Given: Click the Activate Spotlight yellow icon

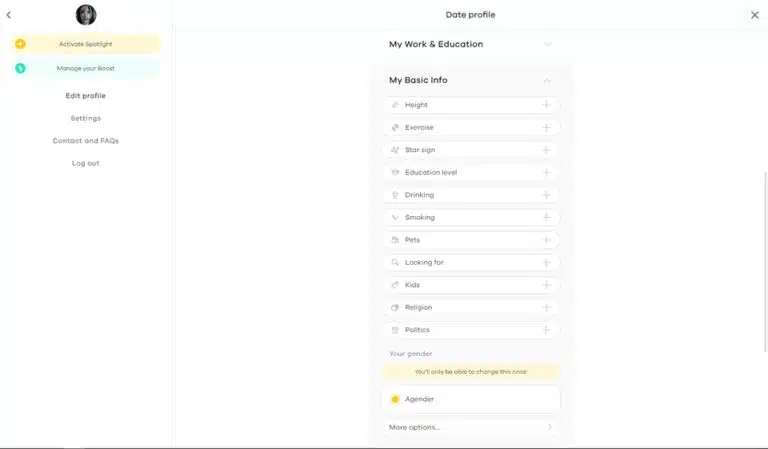Looking at the screenshot, I should pos(20,44).
